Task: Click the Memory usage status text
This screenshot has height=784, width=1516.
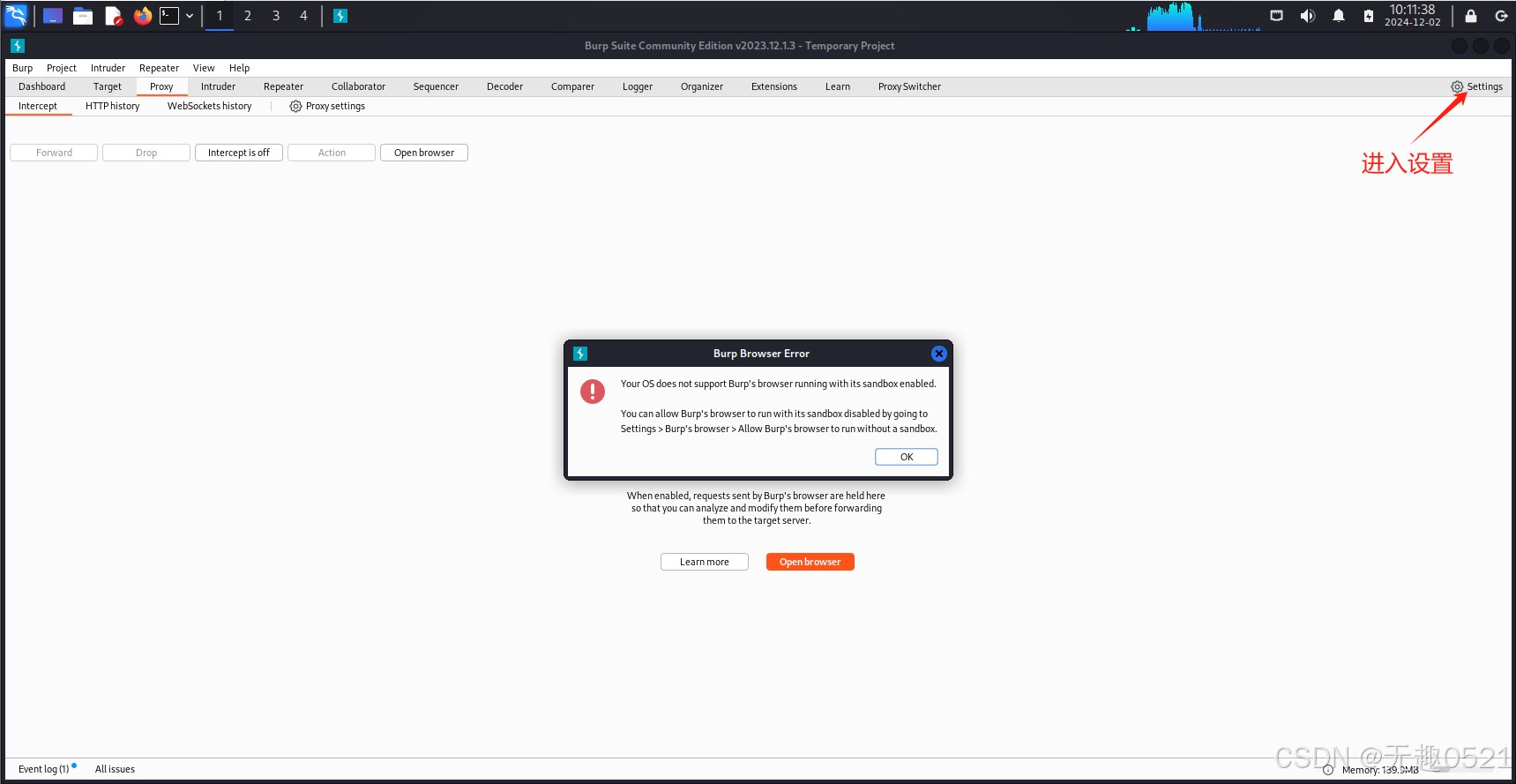Action: pyautogui.click(x=1380, y=770)
